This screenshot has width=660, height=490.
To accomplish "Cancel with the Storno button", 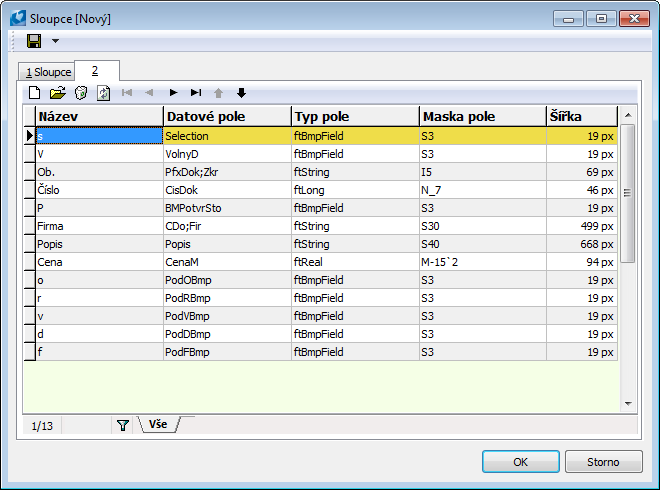I will [603, 462].
